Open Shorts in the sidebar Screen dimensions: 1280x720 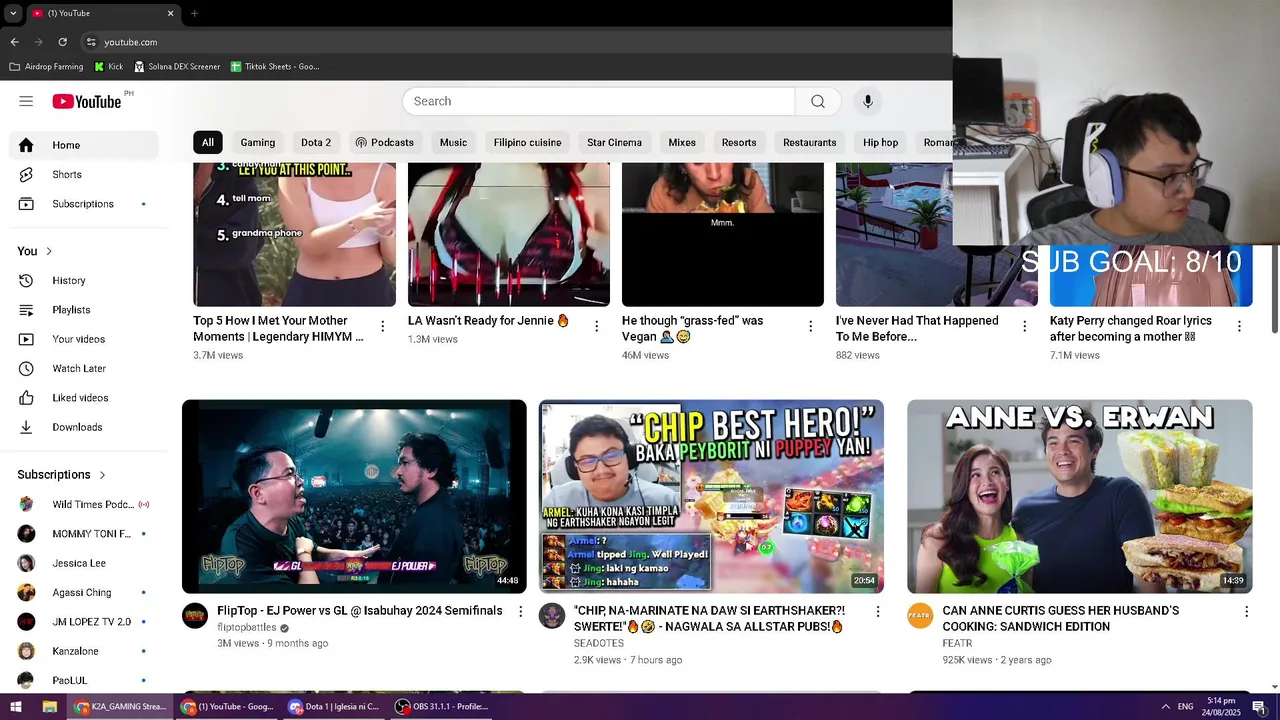pos(84,174)
